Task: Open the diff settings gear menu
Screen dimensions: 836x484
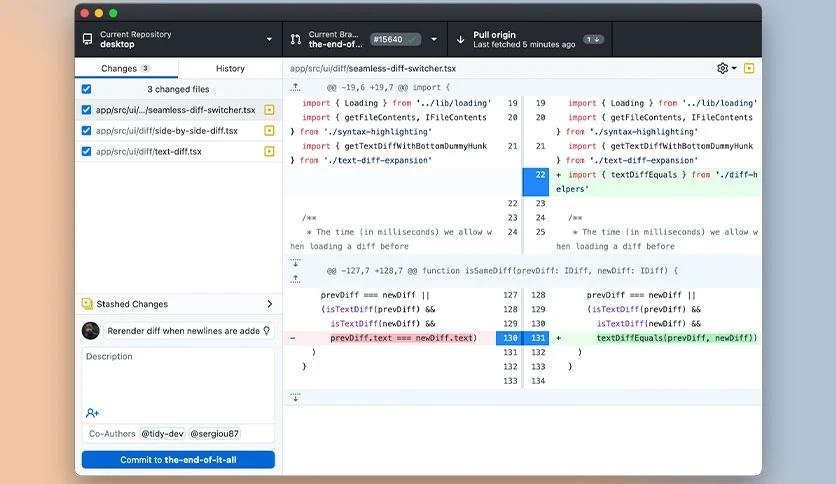Action: pyautogui.click(x=725, y=68)
